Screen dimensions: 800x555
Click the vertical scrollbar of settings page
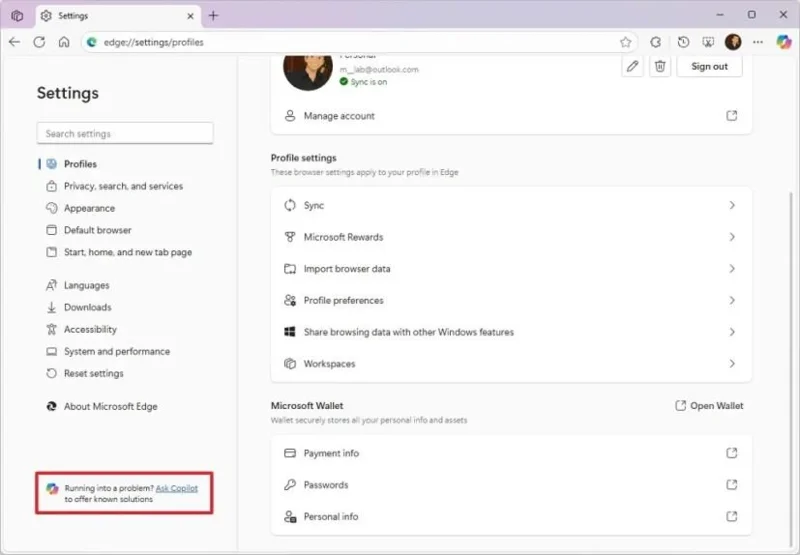point(791,367)
